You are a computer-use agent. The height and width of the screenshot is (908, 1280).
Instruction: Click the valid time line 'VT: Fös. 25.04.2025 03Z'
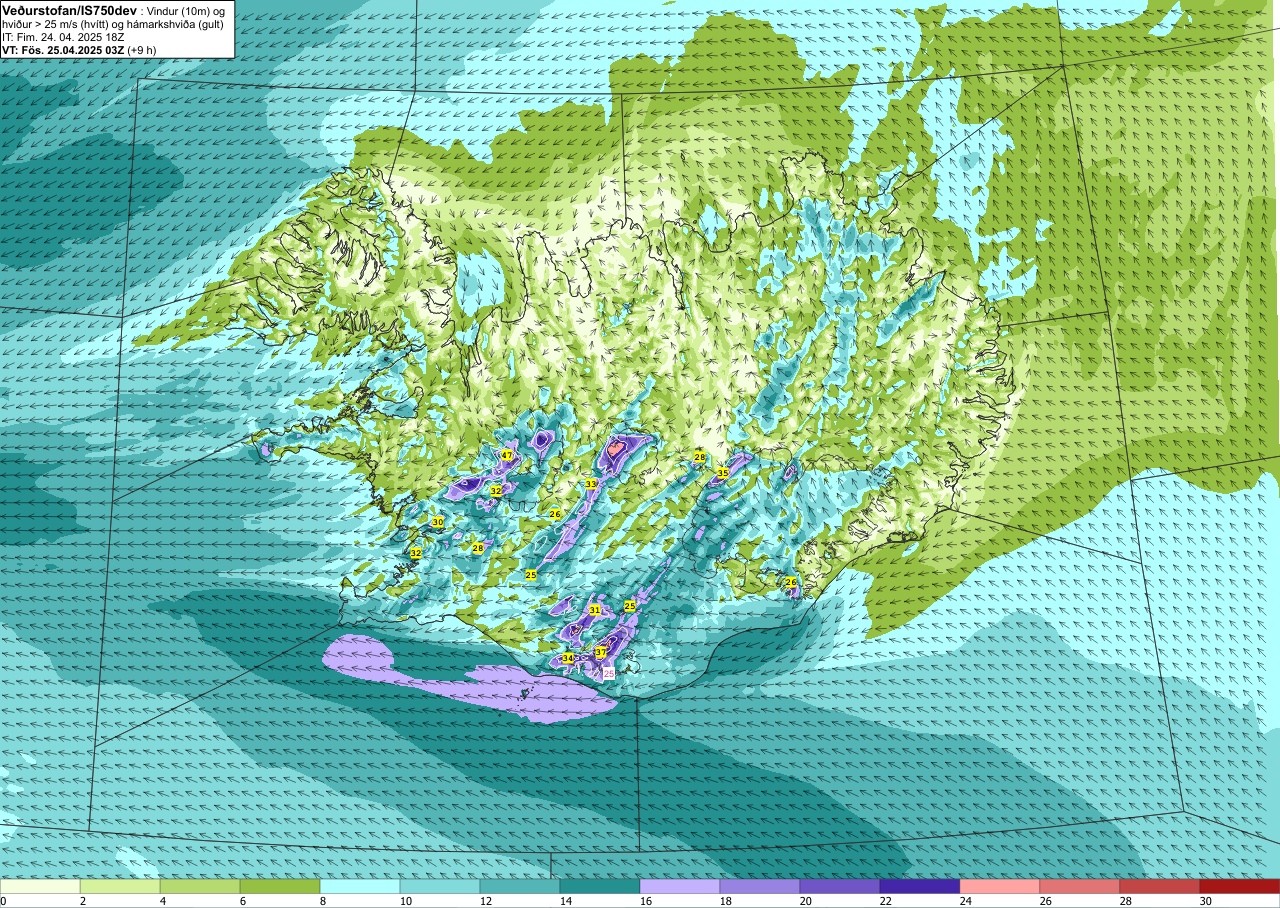tap(63, 49)
